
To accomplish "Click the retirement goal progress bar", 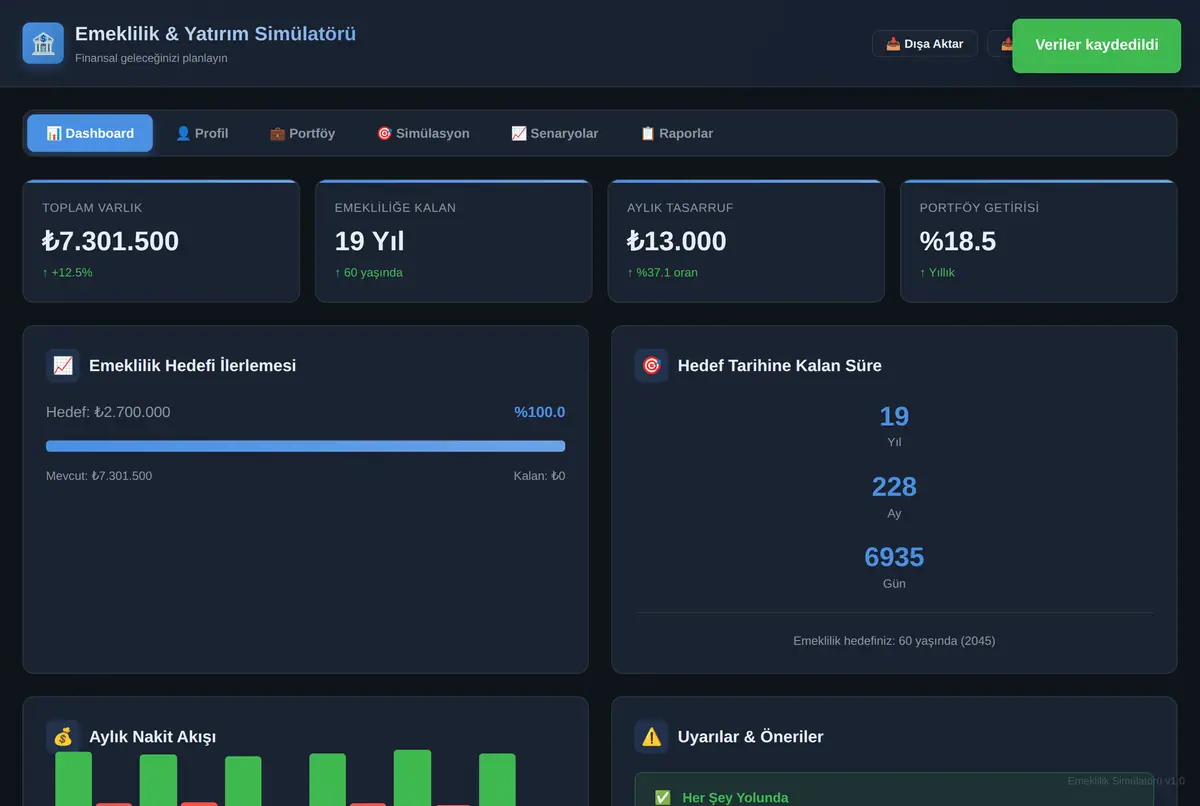I will pos(305,446).
